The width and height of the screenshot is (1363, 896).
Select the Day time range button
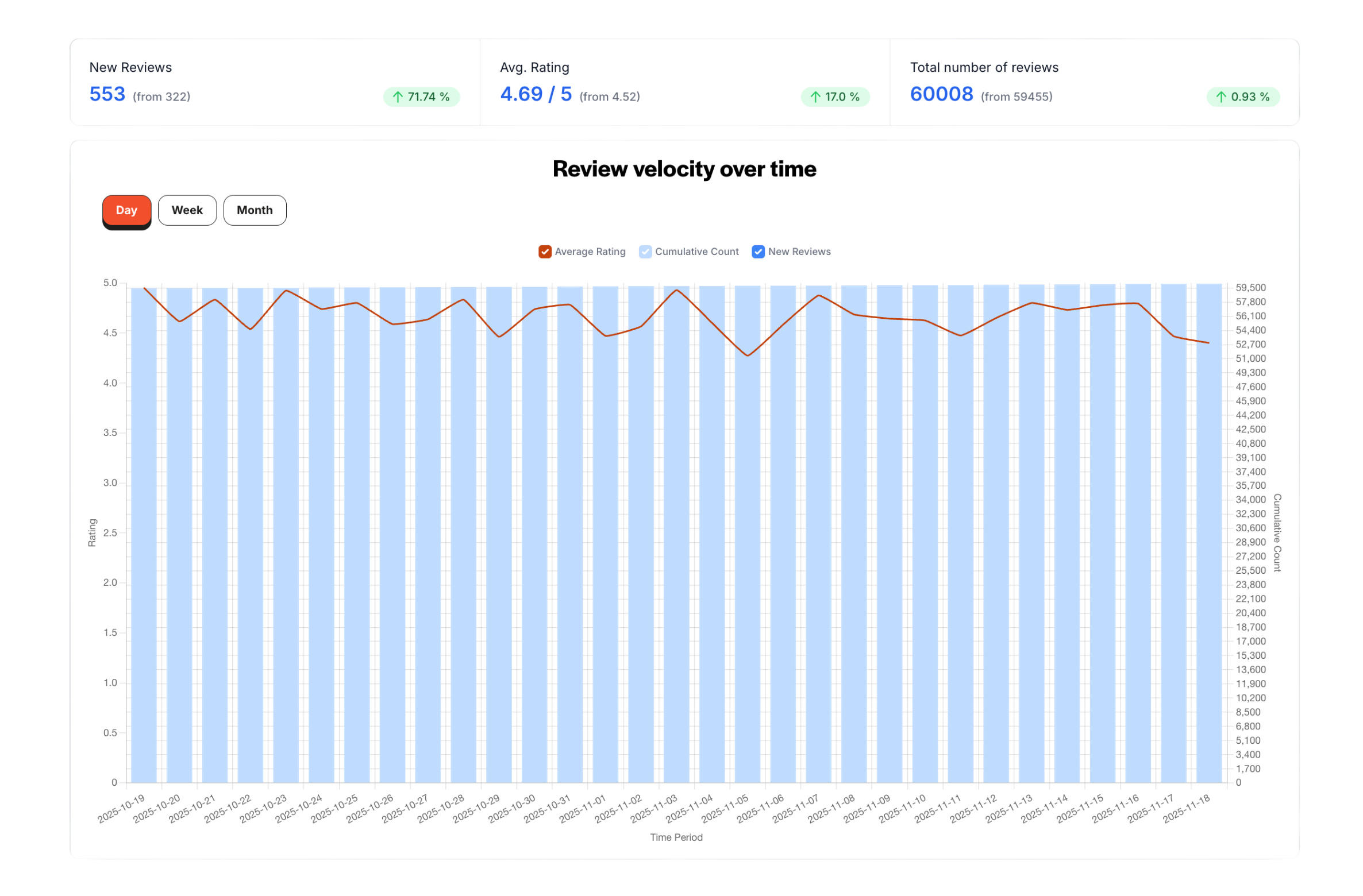pos(126,210)
